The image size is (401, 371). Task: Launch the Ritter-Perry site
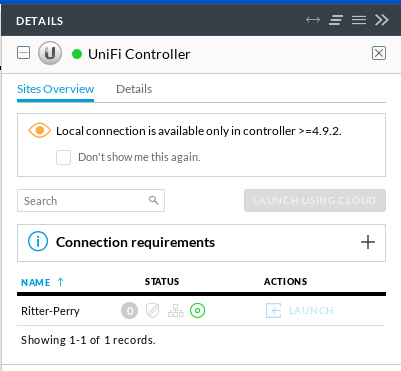click(x=311, y=311)
